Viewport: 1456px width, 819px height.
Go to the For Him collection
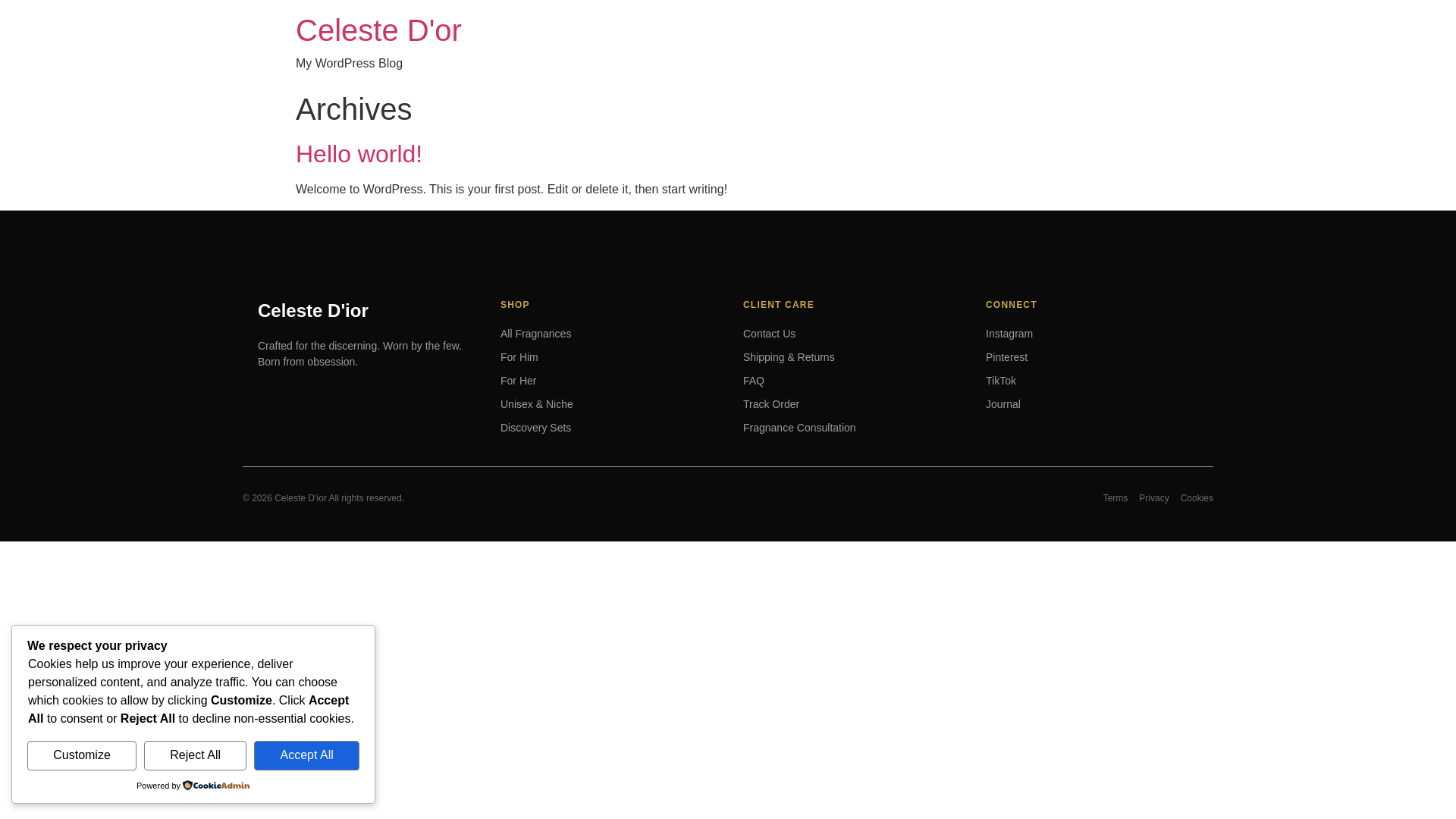point(519,357)
